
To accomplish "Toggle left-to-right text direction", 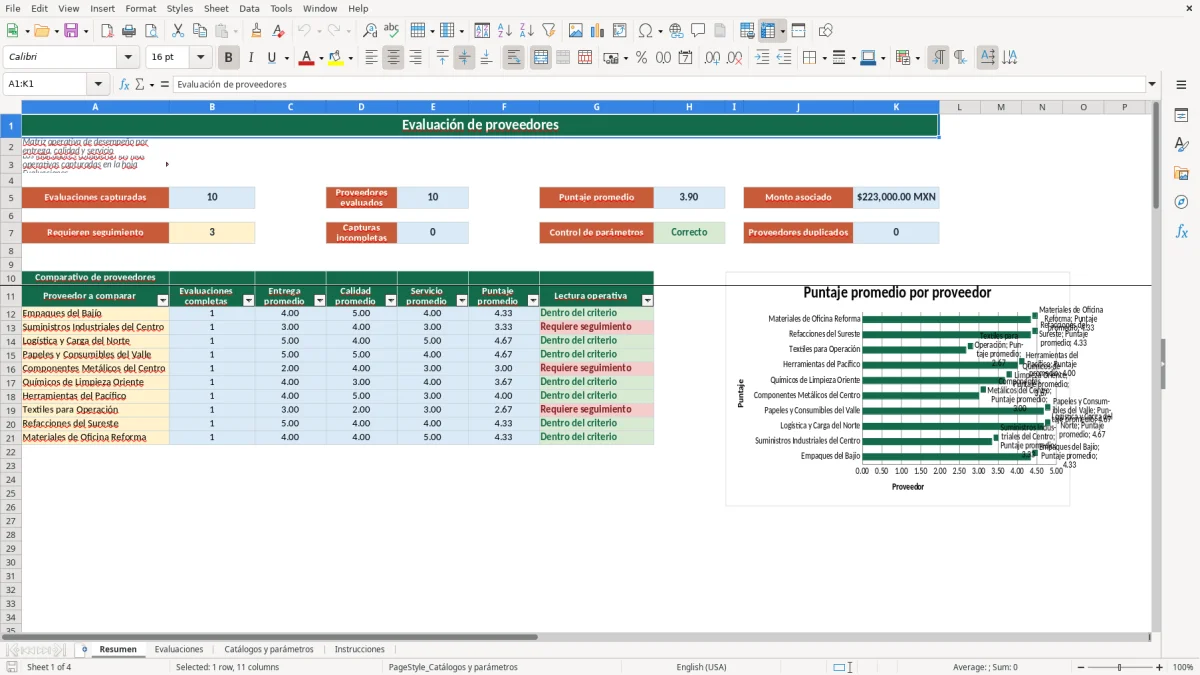I will (x=938, y=58).
